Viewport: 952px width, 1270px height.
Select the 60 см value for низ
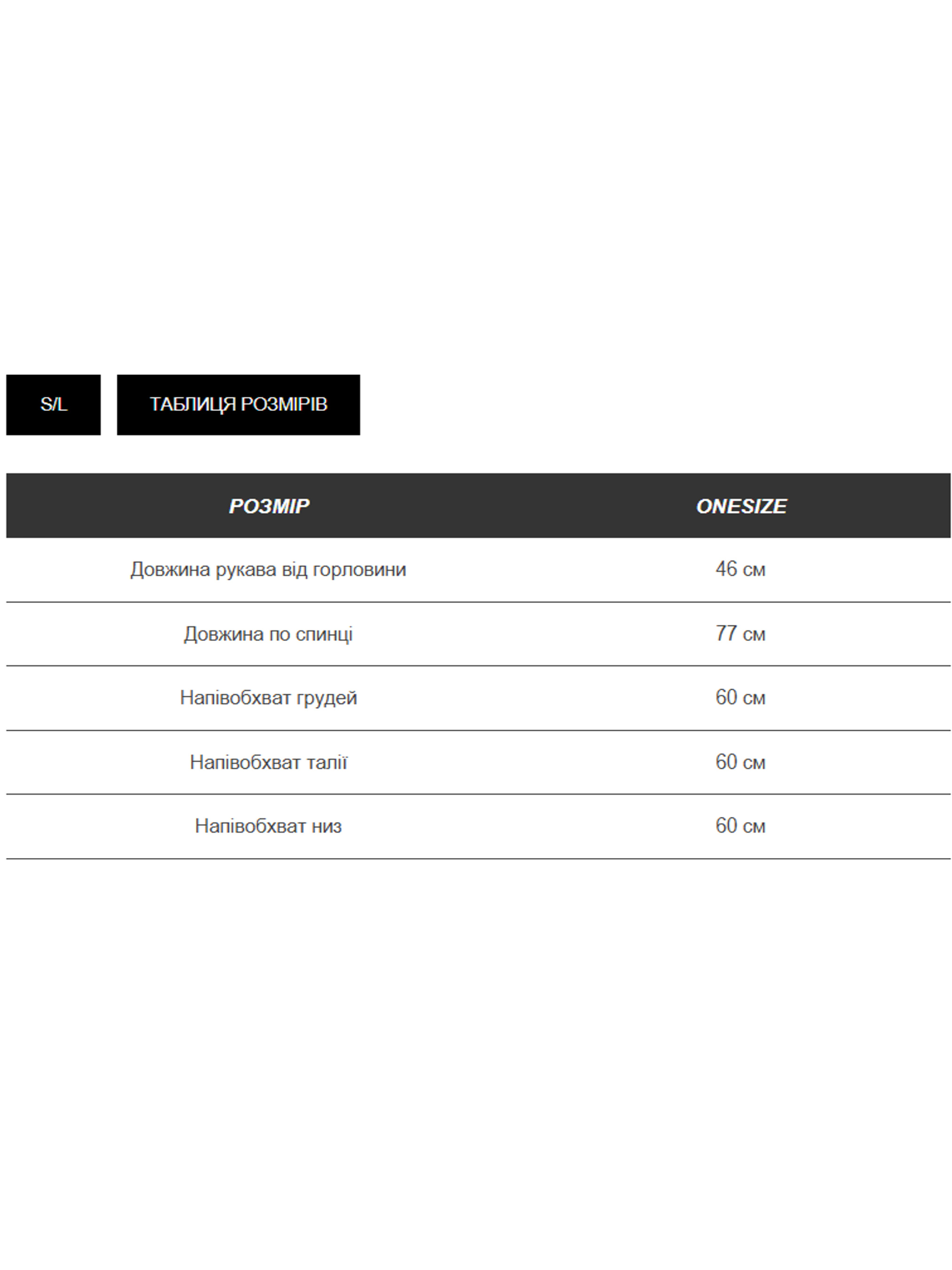coord(740,825)
